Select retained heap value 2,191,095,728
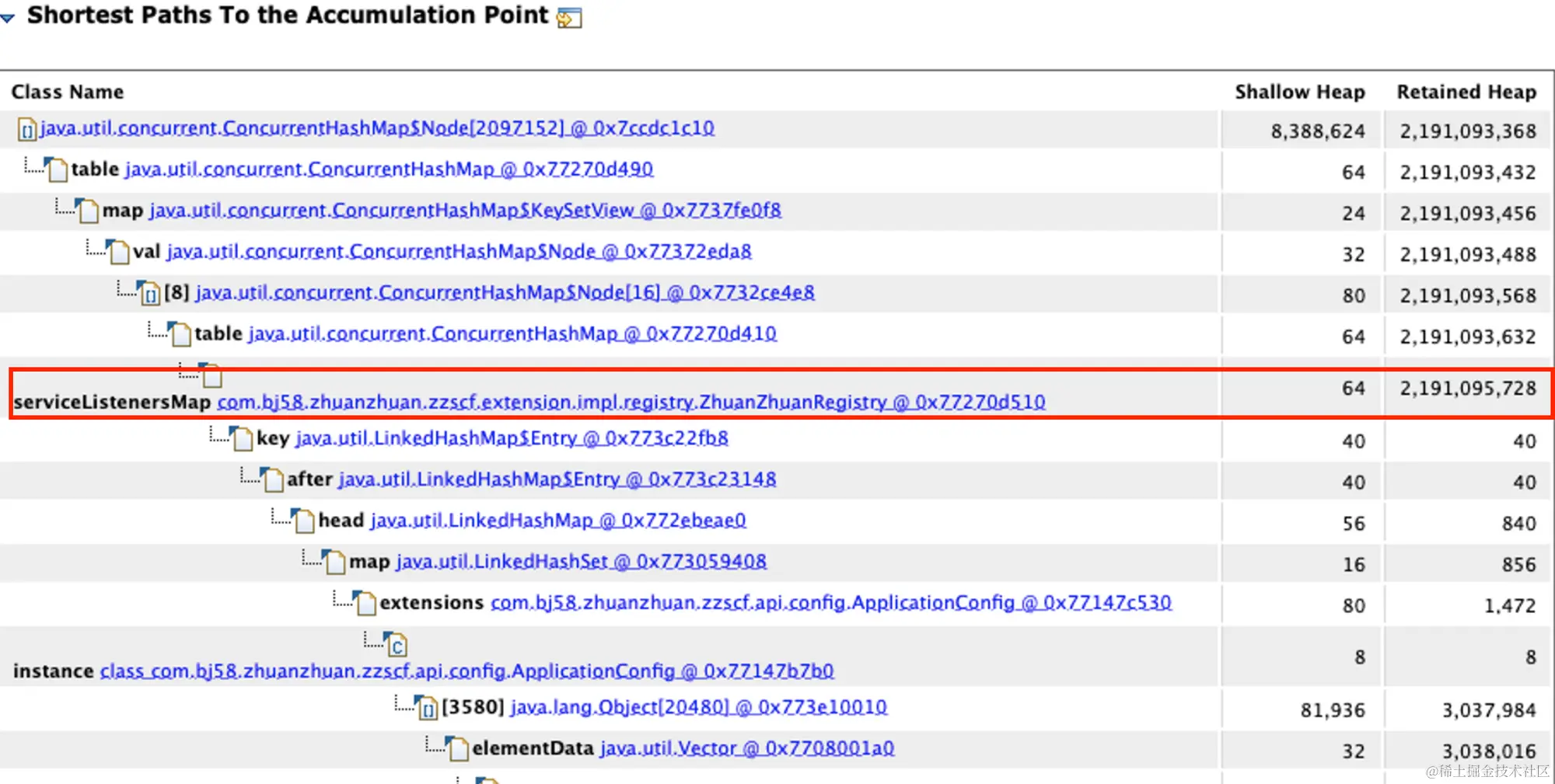Viewport: 1555px width, 784px height. (x=1468, y=389)
